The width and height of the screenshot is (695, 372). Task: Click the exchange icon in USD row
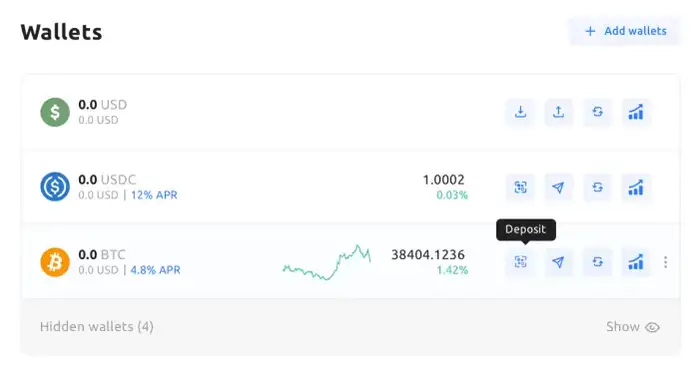(x=597, y=112)
